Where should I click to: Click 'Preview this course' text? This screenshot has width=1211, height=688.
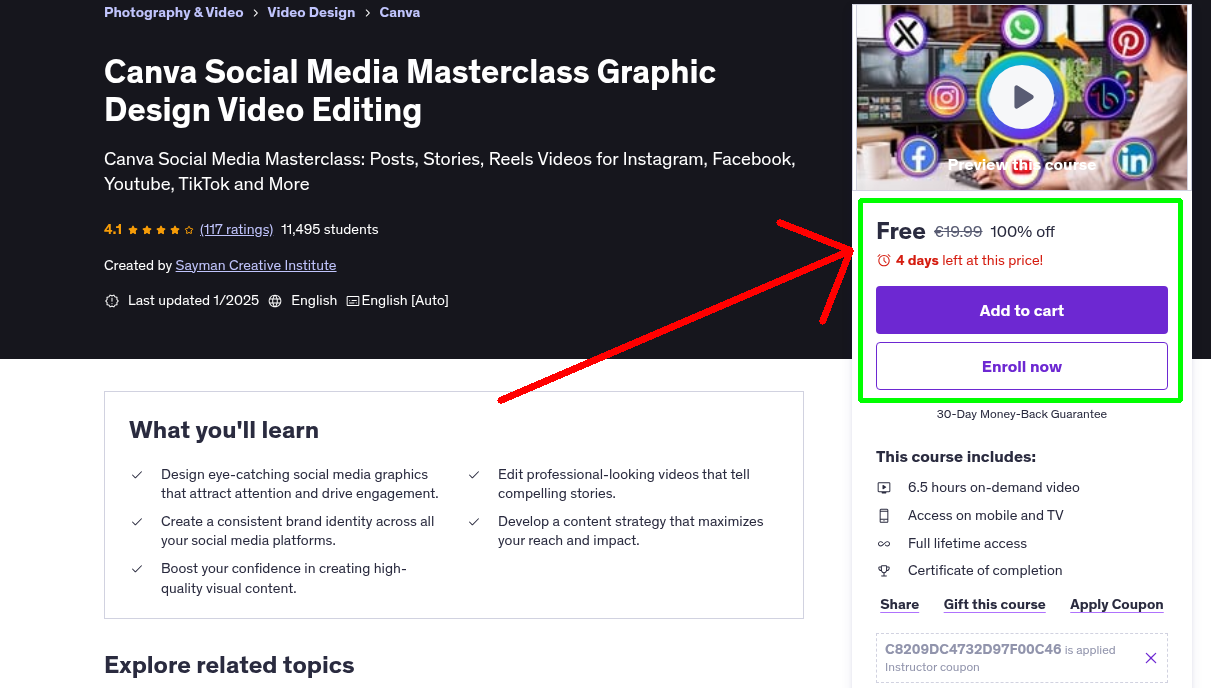tap(1022, 165)
